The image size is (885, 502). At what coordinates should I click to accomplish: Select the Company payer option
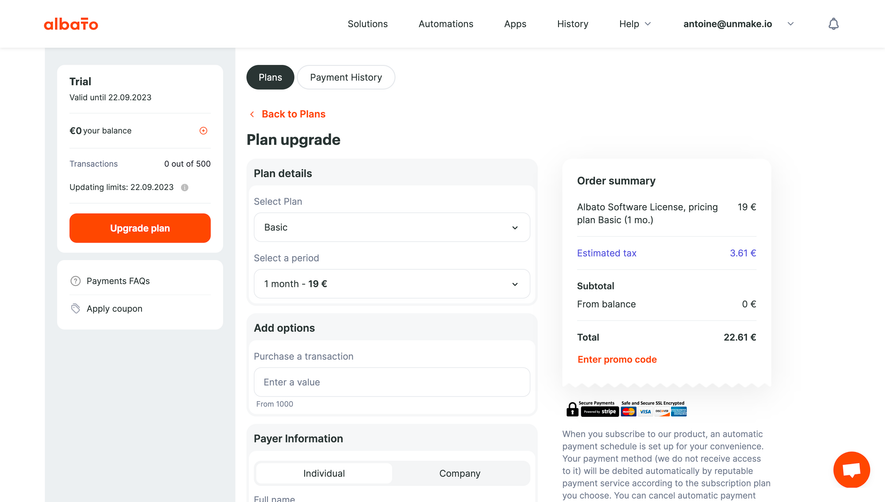tap(460, 473)
